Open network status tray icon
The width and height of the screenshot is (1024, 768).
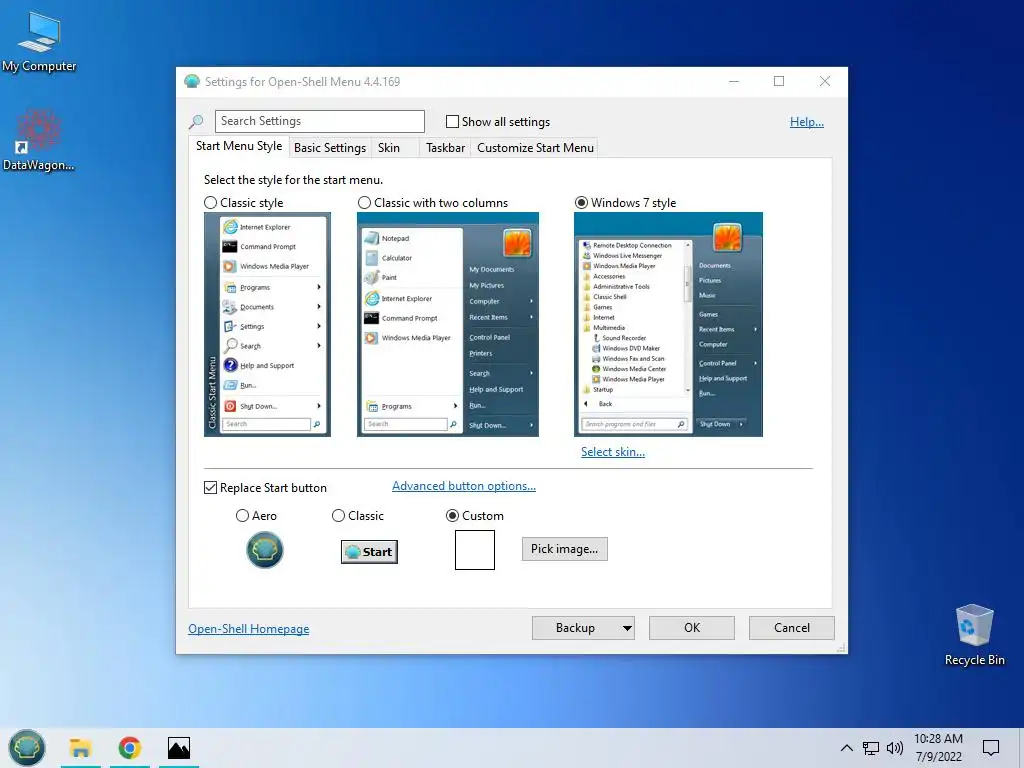(x=871, y=748)
